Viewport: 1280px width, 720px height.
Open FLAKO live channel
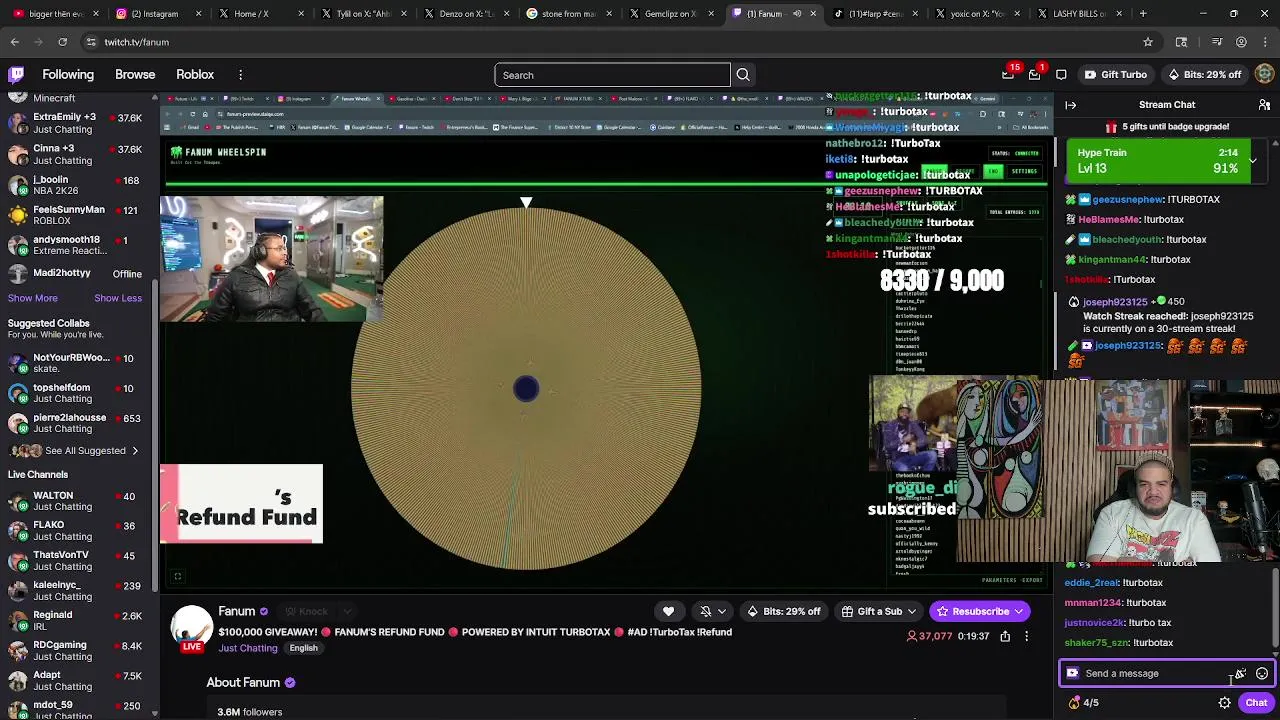[x=78, y=531]
